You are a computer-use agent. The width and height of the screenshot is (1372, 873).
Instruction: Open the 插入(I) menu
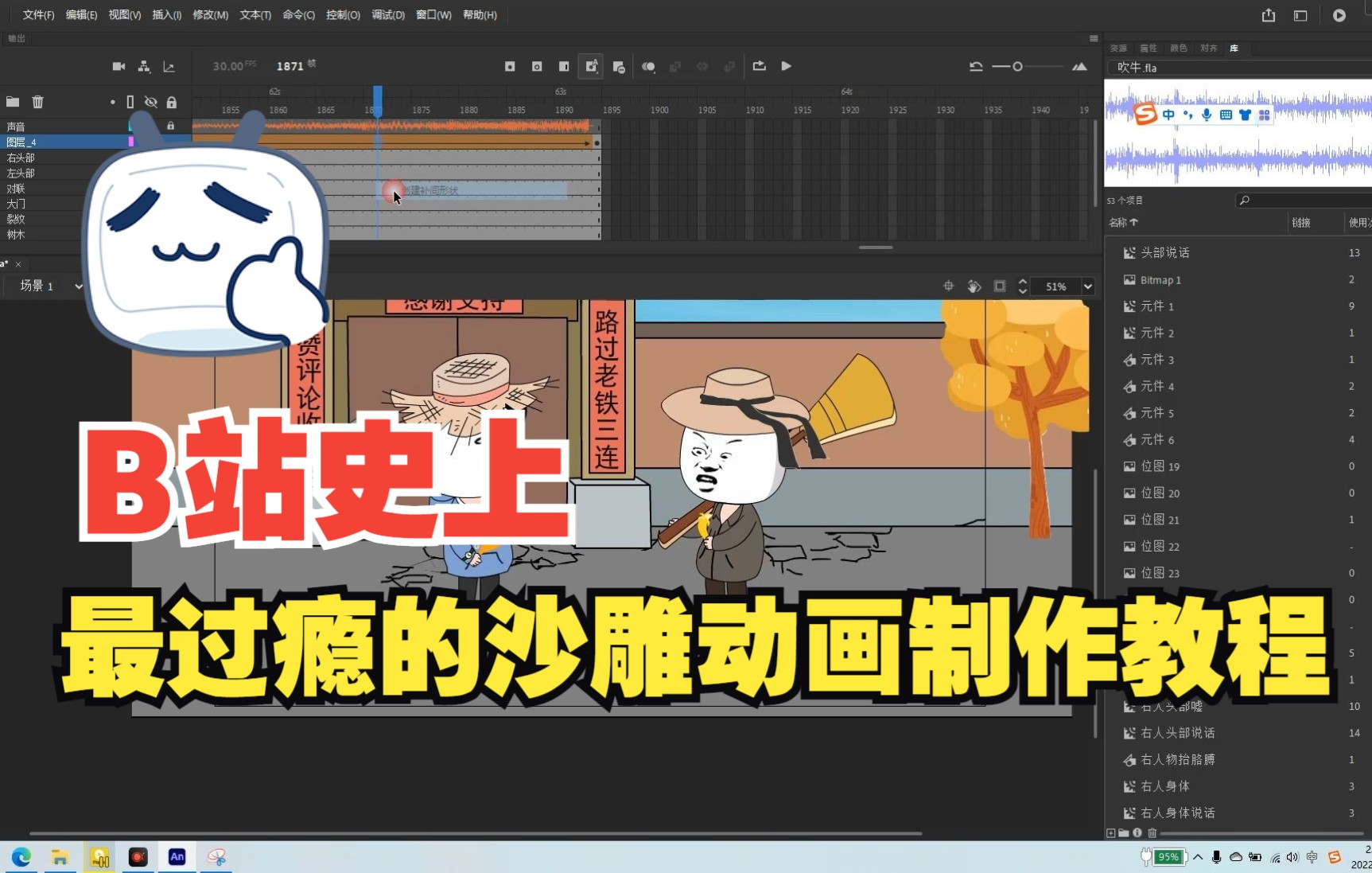point(166,14)
